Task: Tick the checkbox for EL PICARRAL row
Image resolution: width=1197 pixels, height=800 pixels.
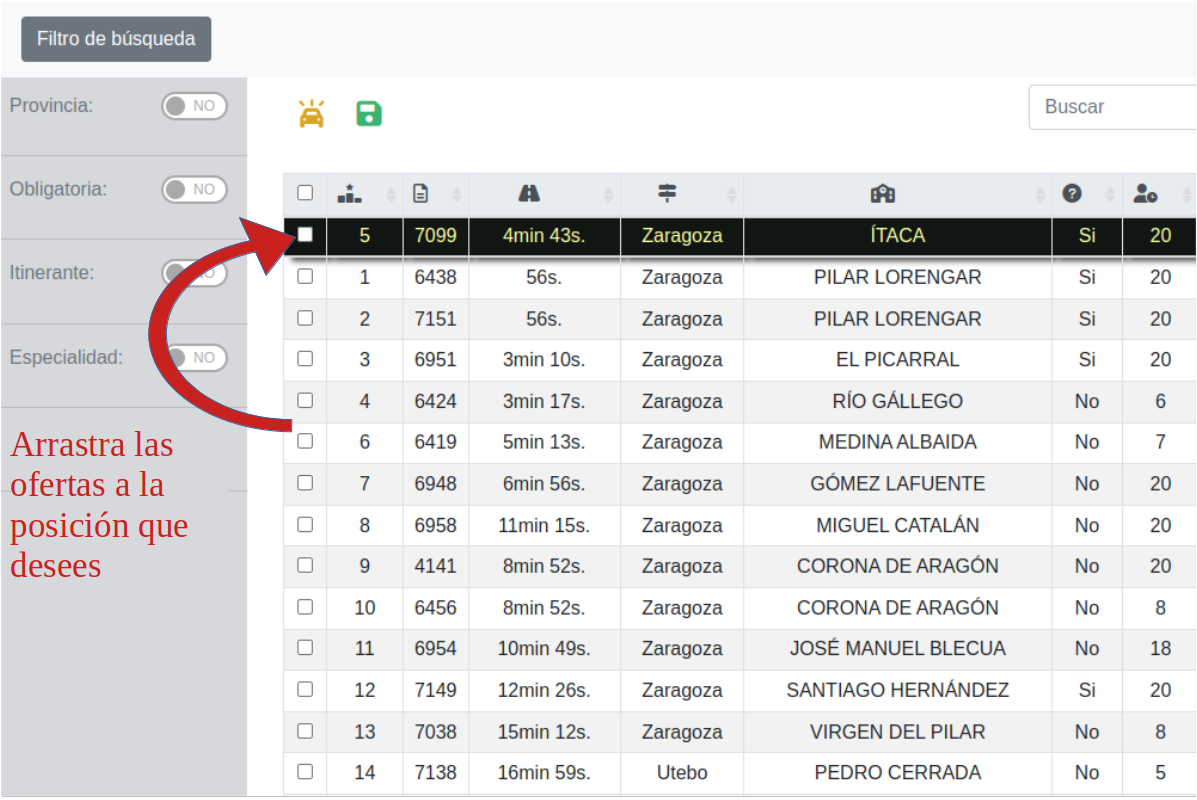Action: pyautogui.click(x=305, y=359)
